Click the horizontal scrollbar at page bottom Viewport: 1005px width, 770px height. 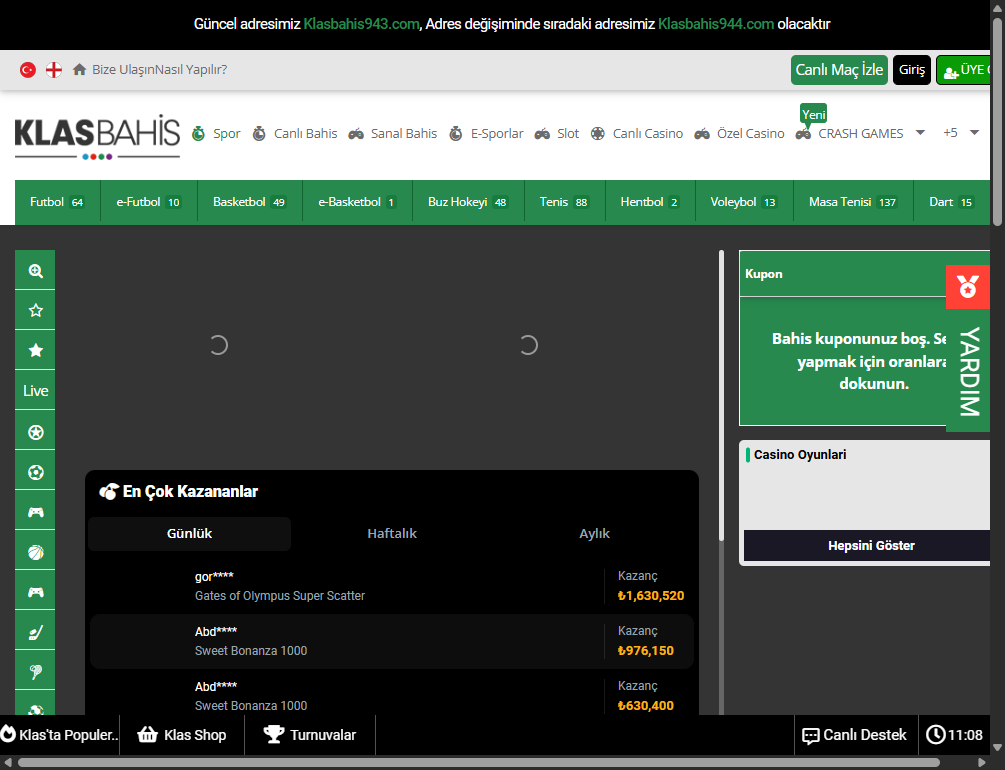480,762
